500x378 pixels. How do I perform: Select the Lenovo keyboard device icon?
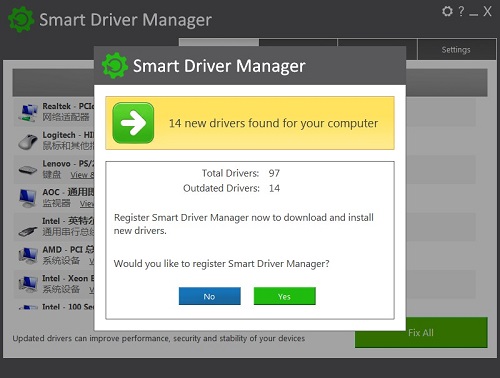(28, 170)
